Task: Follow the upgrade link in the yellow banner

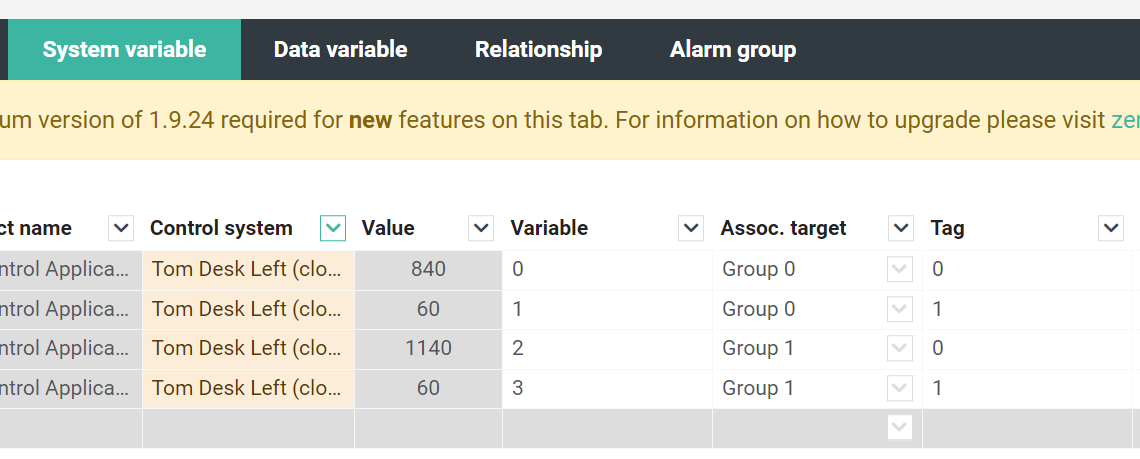Action: (1125, 120)
